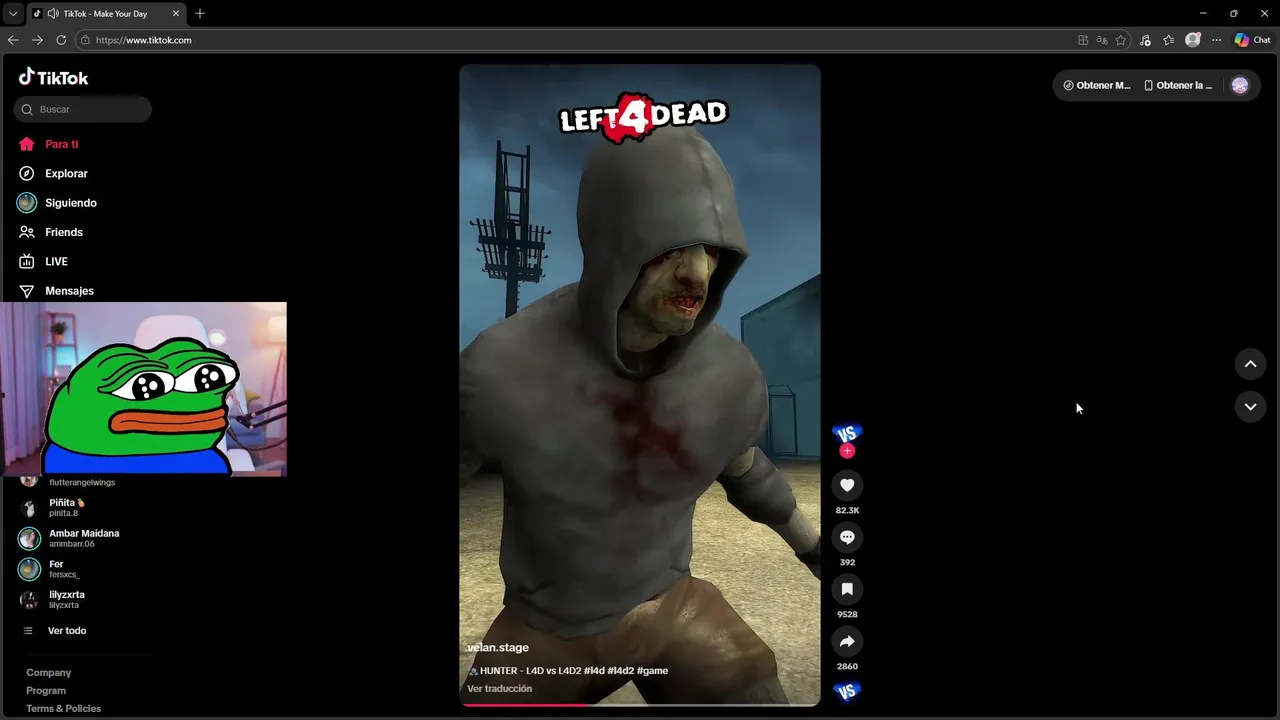Screen dimensions: 1280x720
Task: Share the video using the arrow icon
Action: (847, 641)
